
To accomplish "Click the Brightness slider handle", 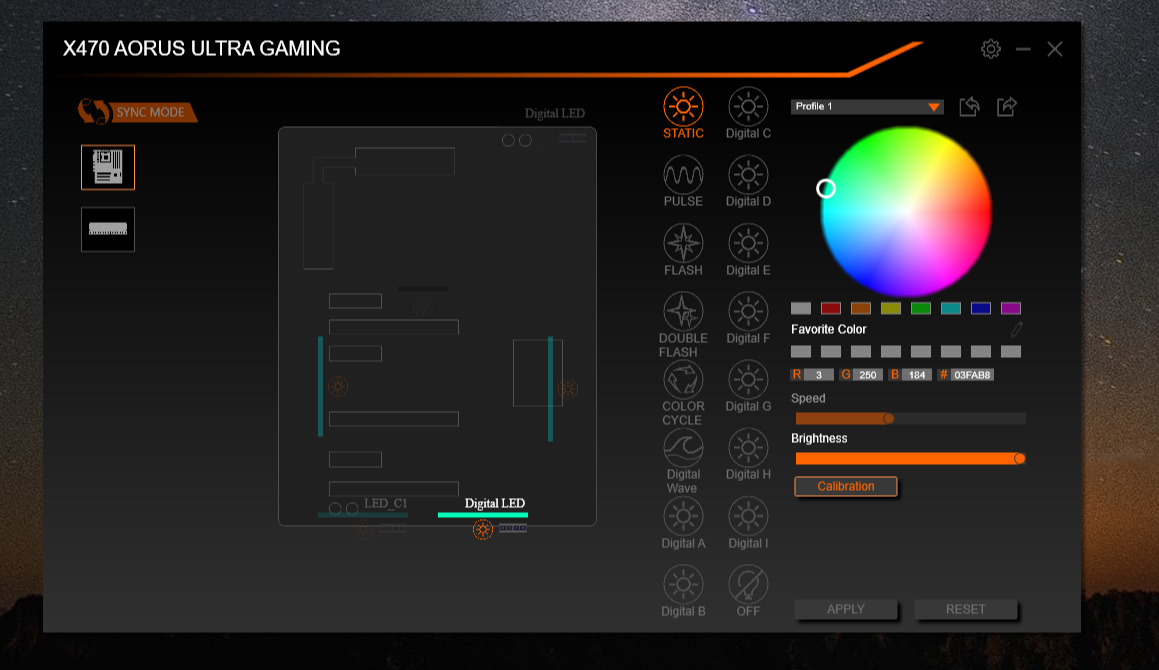I will tap(1019, 458).
